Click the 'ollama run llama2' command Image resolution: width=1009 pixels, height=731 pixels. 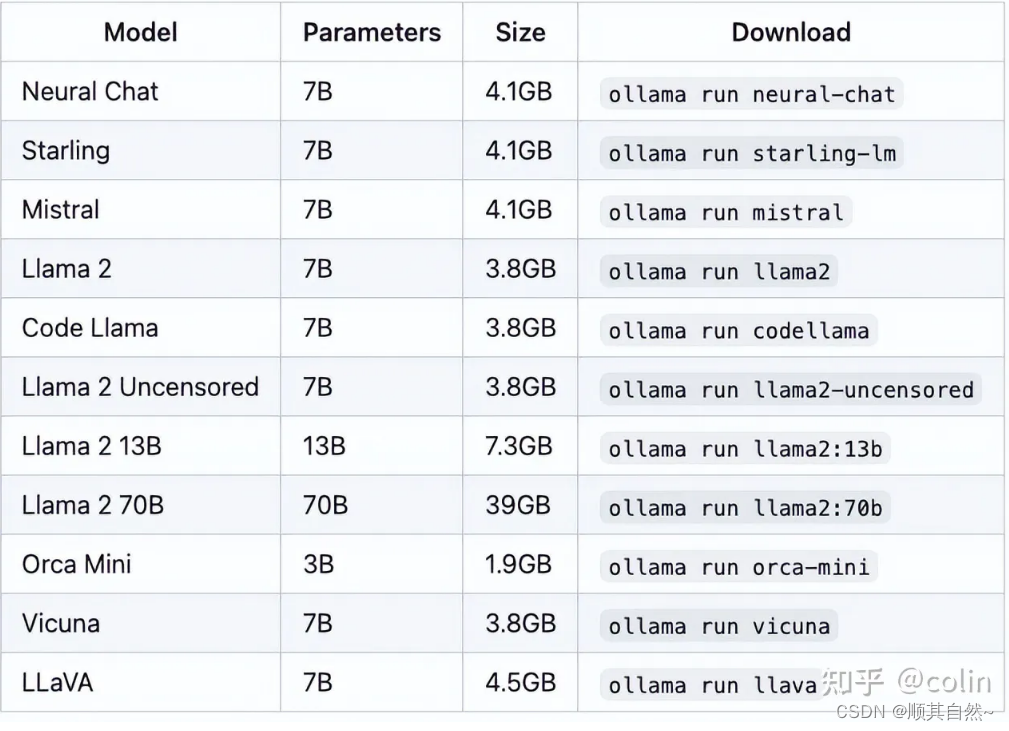719,272
